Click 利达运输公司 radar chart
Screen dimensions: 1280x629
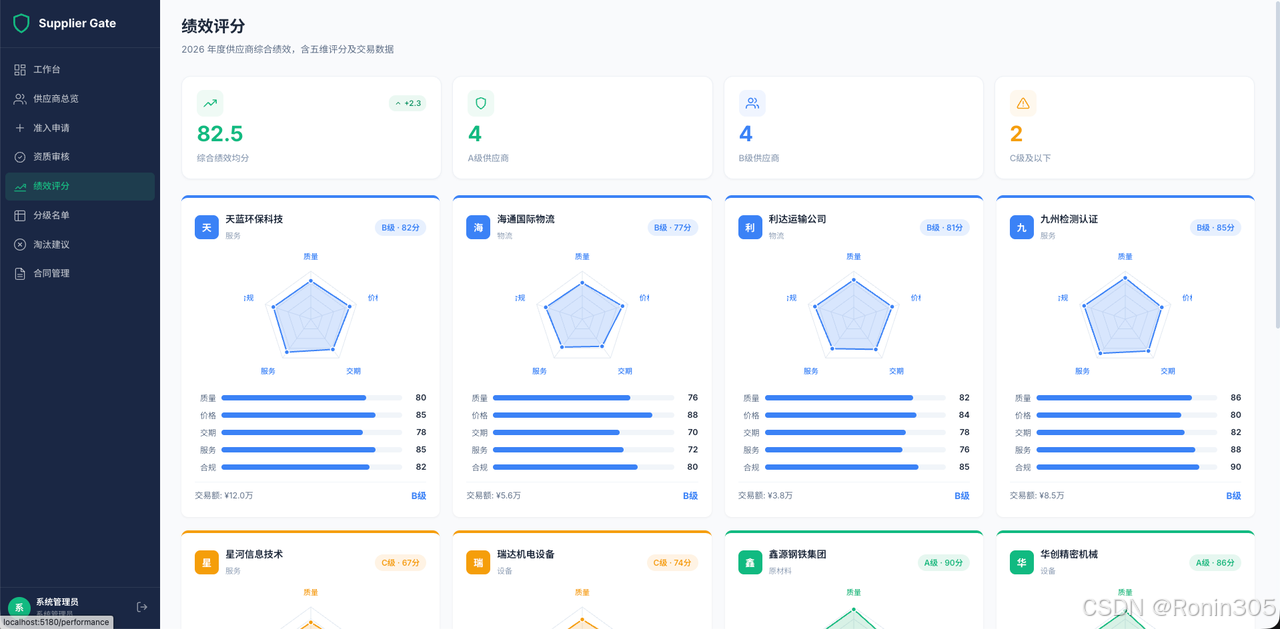853,314
